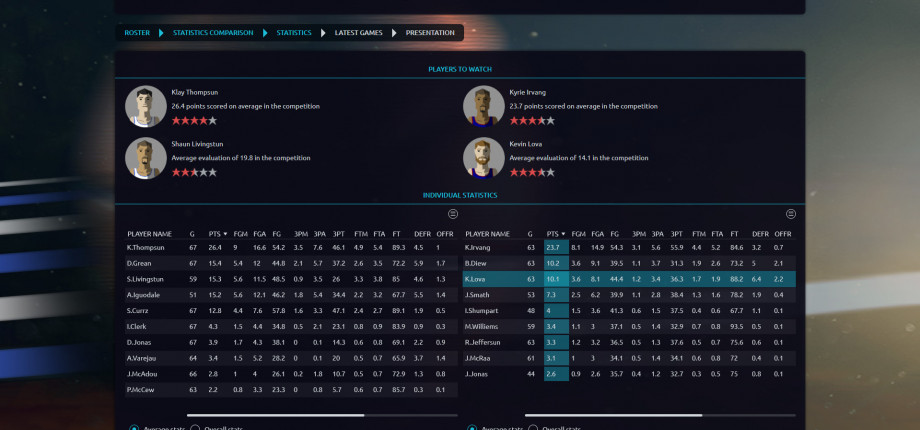Click K.Irvang's 23.7 PTS cell
The height and width of the screenshot is (430, 920).
[x=556, y=248]
